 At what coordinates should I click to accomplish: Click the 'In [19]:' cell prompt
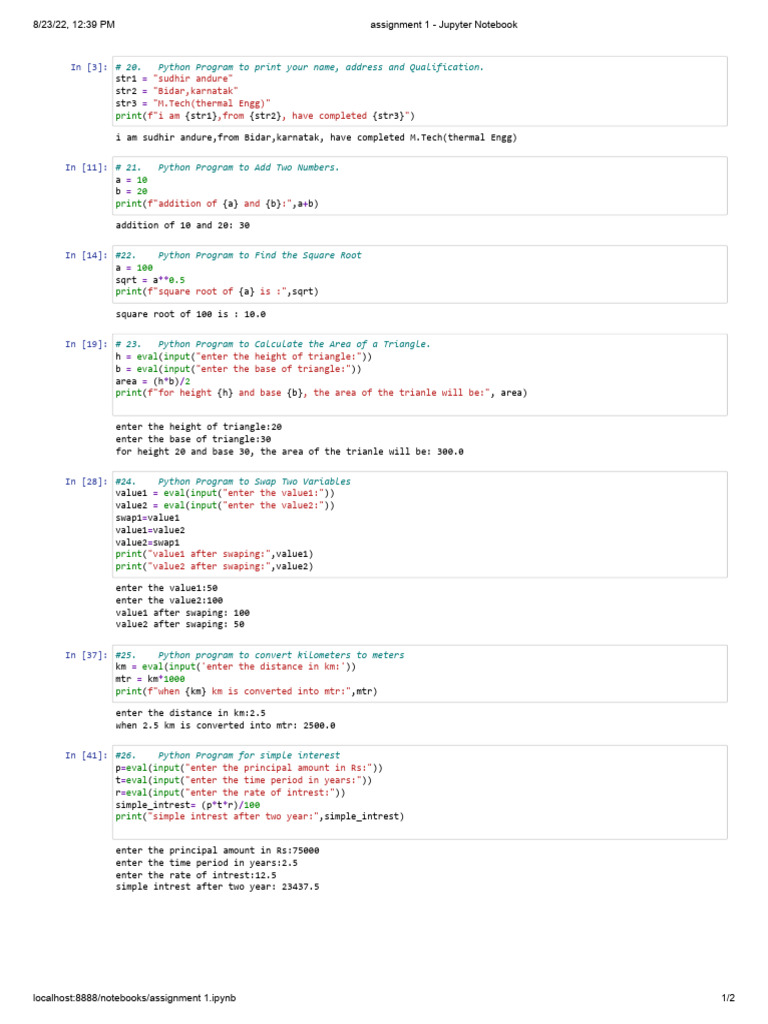click(x=86, y=344)
